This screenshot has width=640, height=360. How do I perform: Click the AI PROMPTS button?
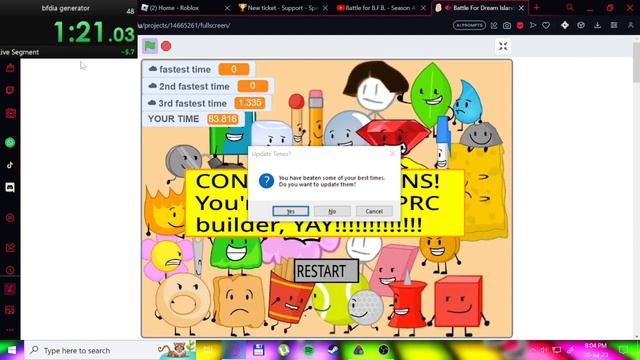[469, 25]
